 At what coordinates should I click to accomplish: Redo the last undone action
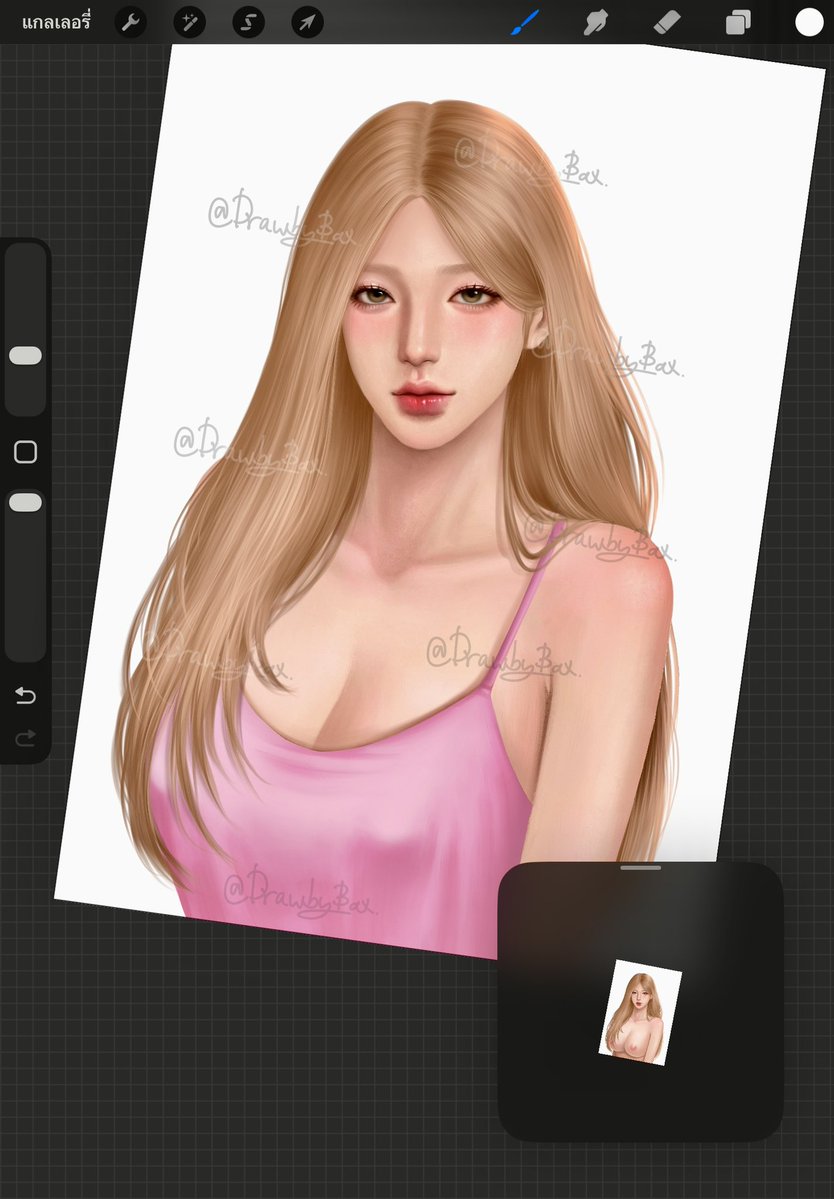click(25, 738)
